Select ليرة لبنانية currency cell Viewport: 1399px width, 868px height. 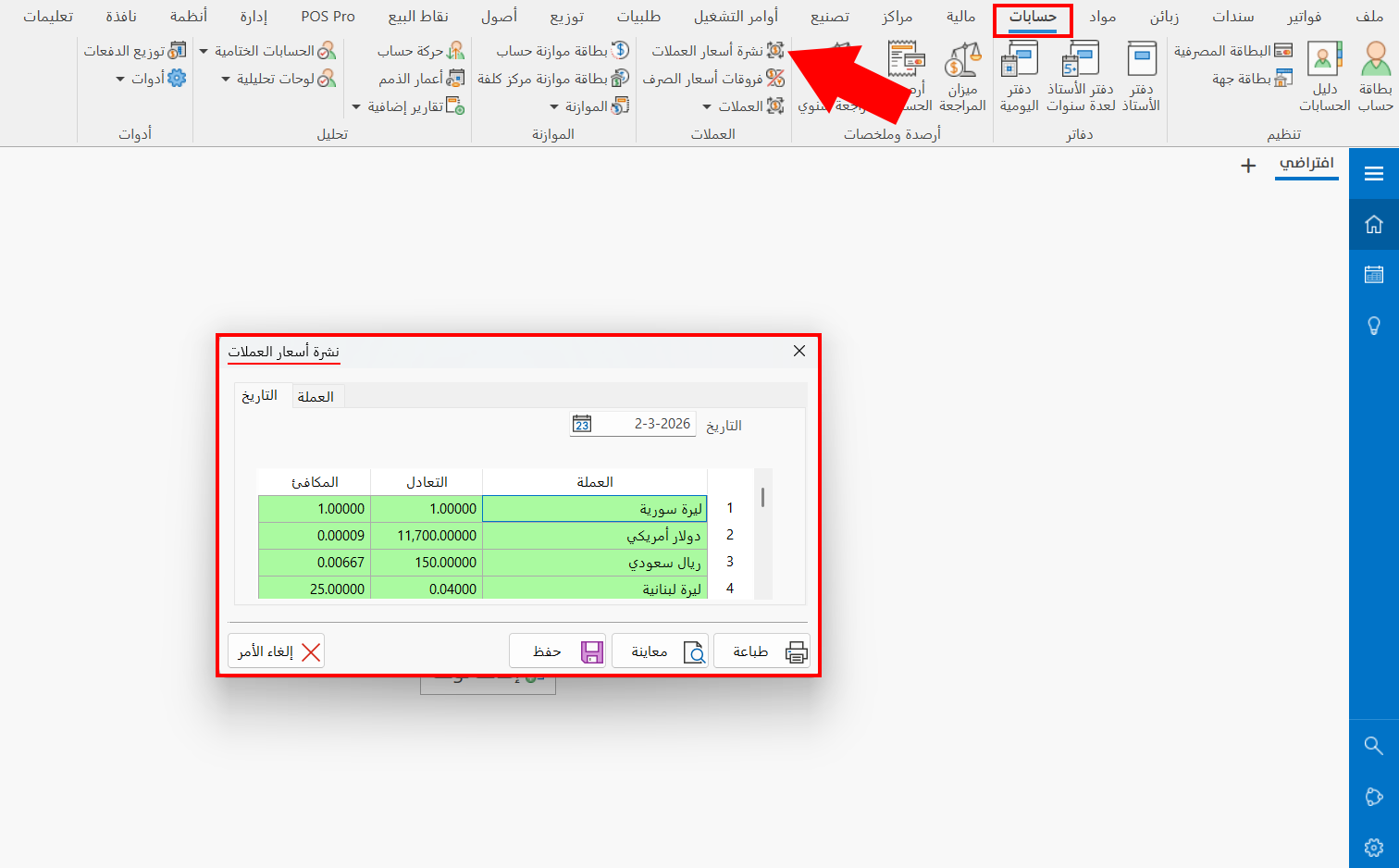595,588
